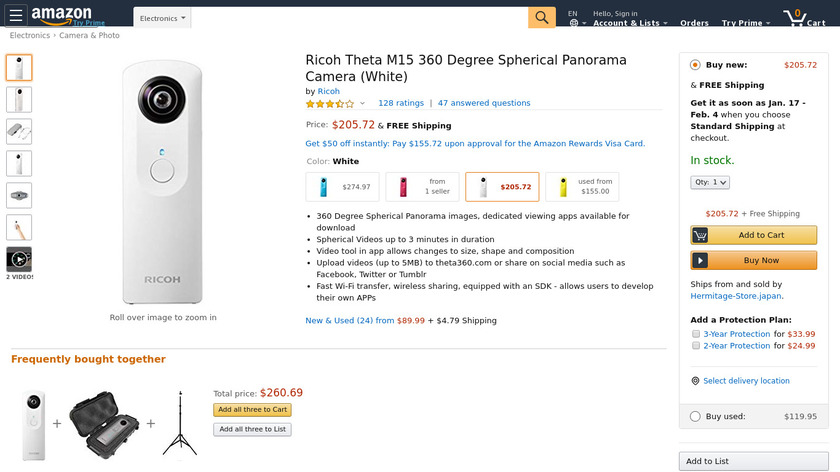
Task: Expand the Qty quantity dropdown
Action: click(710, 182)
